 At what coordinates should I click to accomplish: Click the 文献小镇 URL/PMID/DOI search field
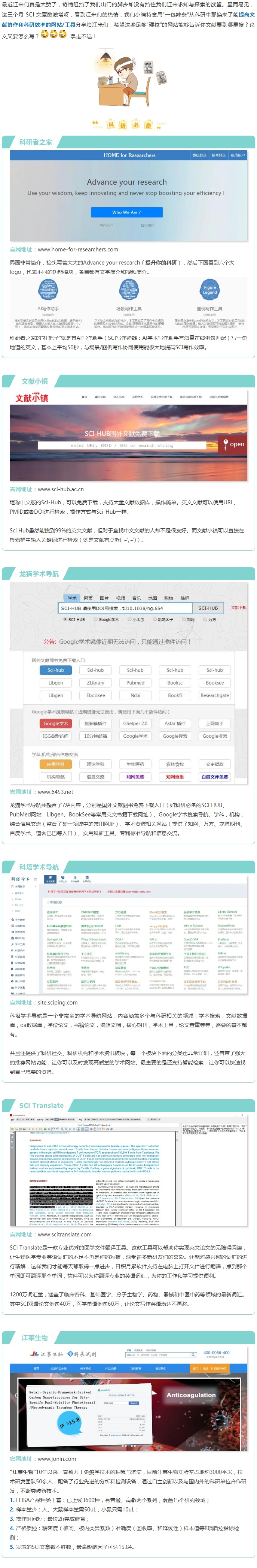click(122, 445)
